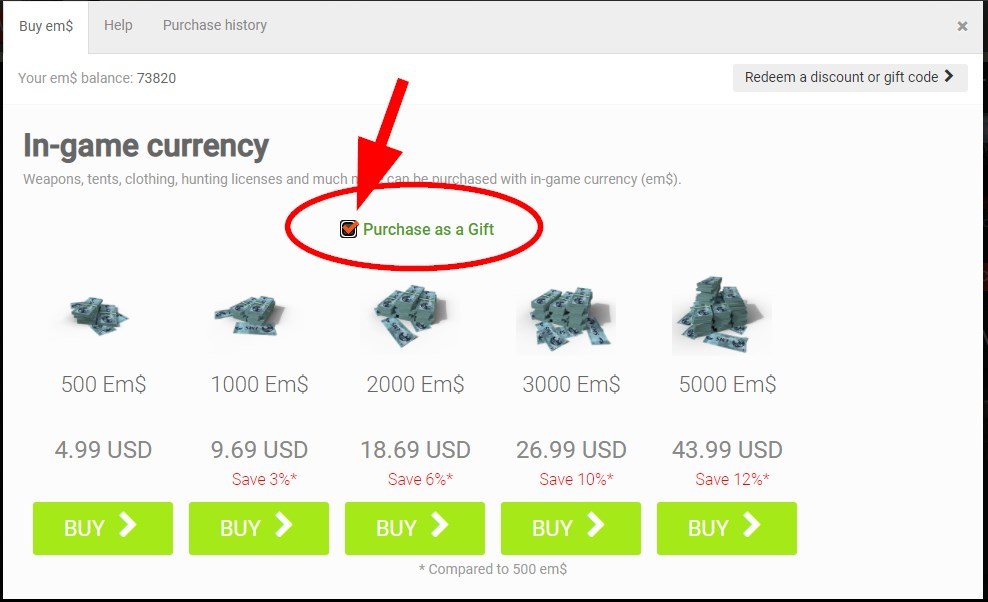Click the arrow icon in Redeem code button
The image size is (988, 602).
(x=949, y=76)
